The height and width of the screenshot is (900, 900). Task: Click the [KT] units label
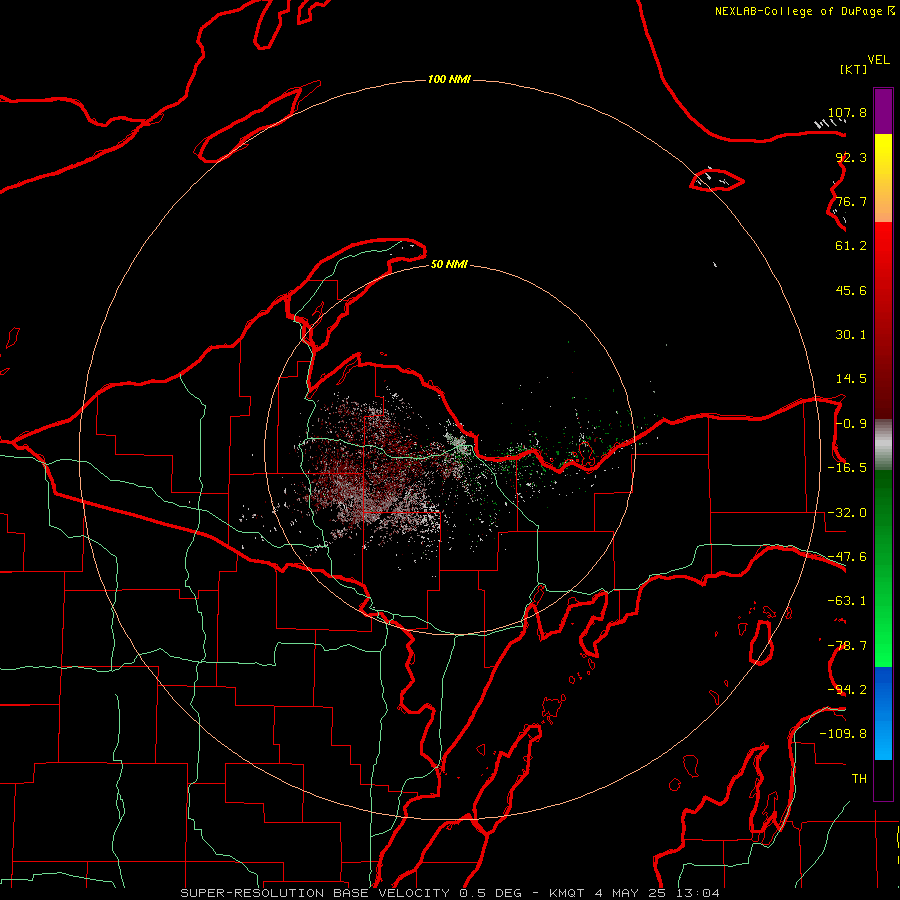[x=853, y=69]
